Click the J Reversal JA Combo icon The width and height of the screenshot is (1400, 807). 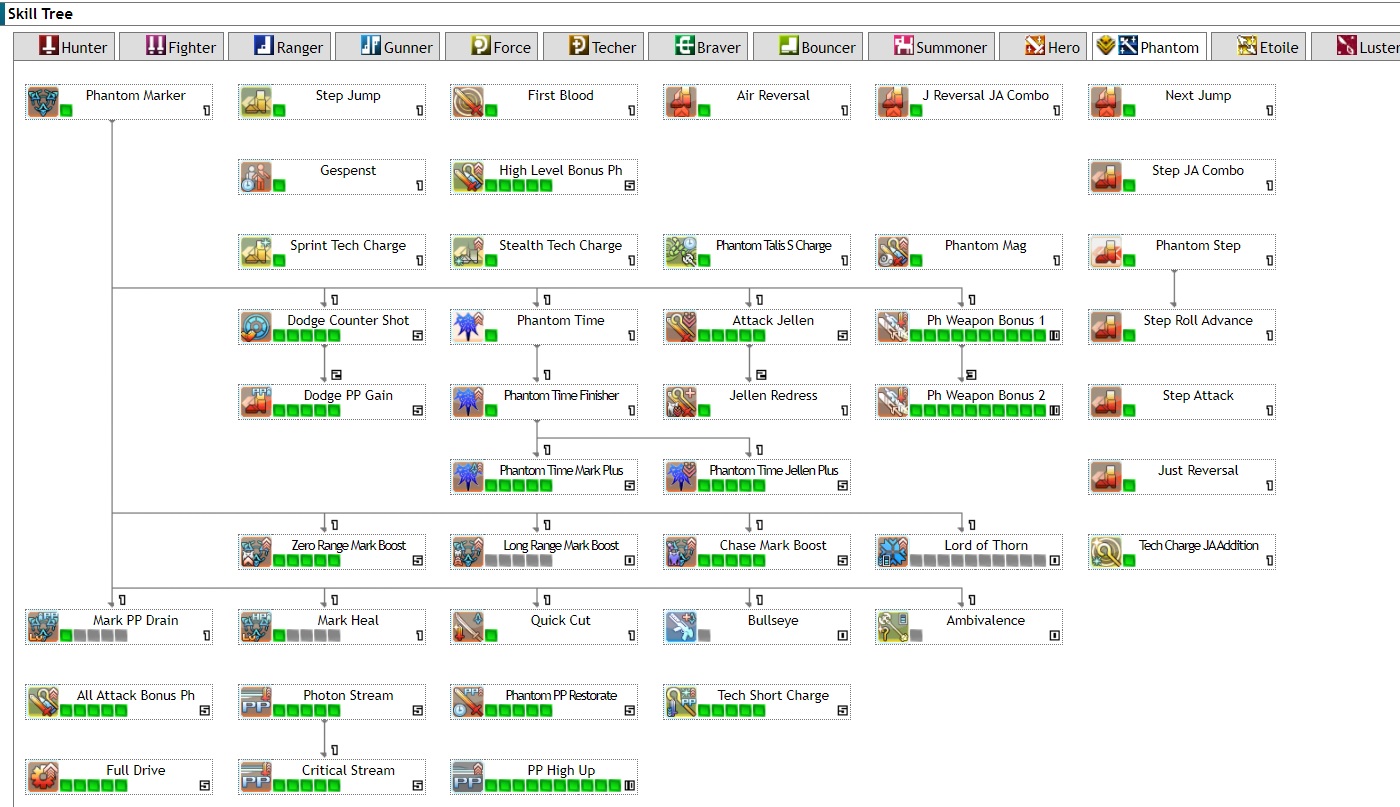tap(893, 102)
